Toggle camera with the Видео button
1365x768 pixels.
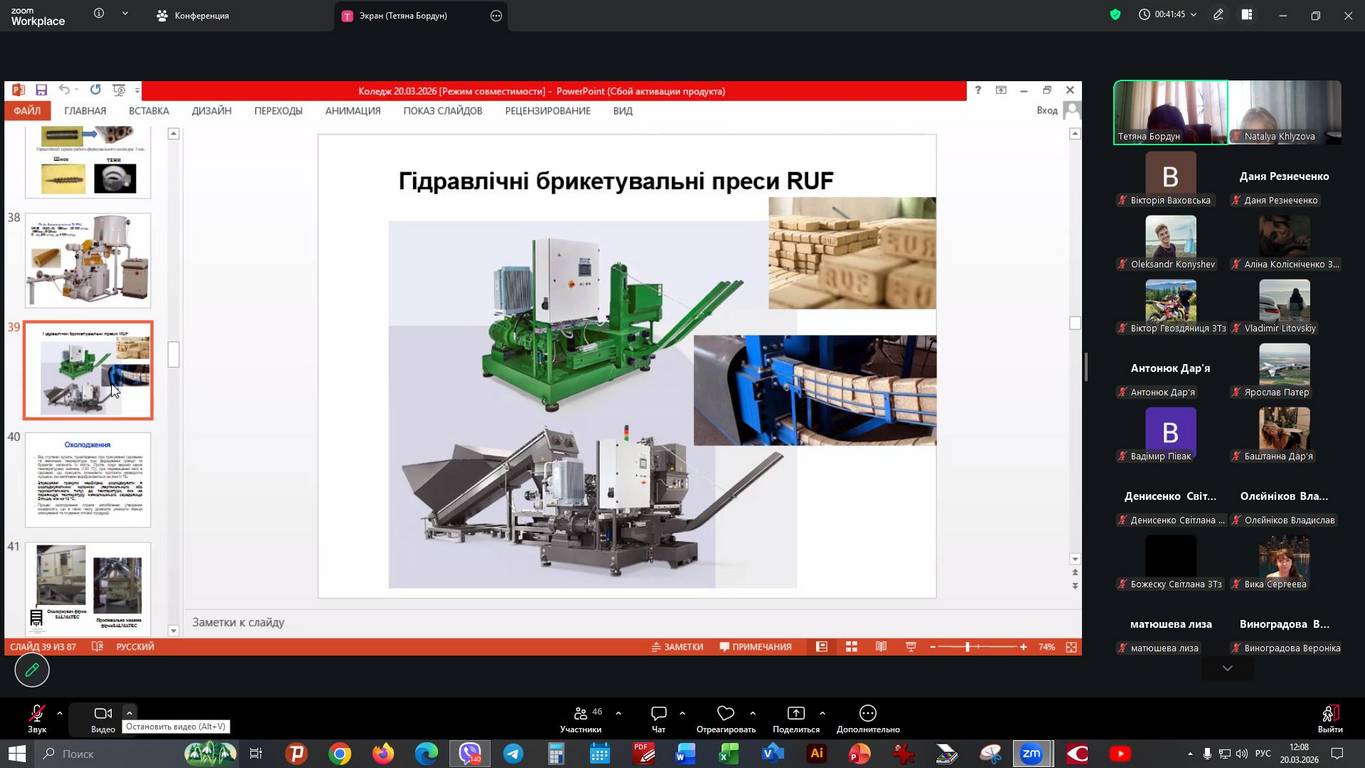[x=103, y=715]
